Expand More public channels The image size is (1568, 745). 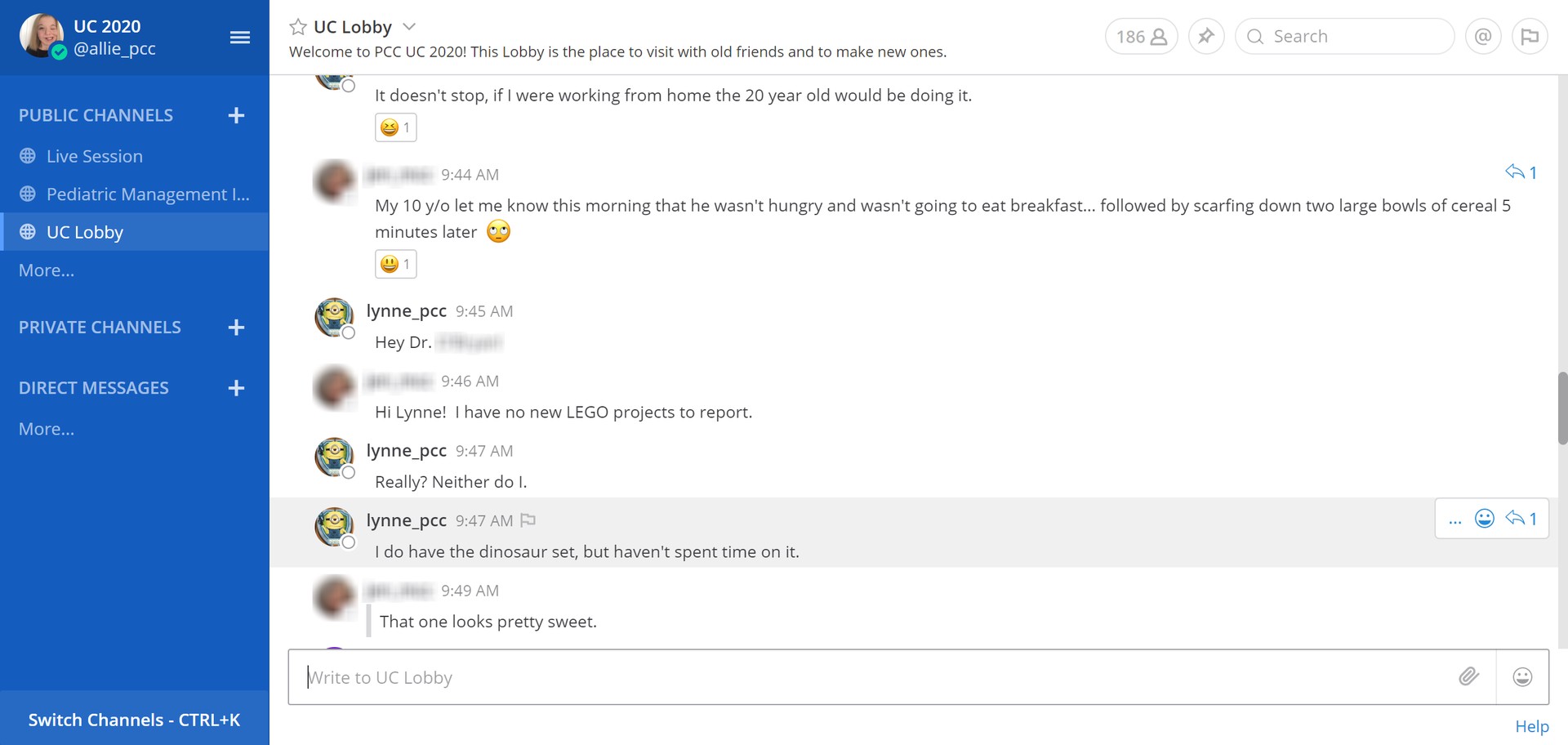pos(47,270)
